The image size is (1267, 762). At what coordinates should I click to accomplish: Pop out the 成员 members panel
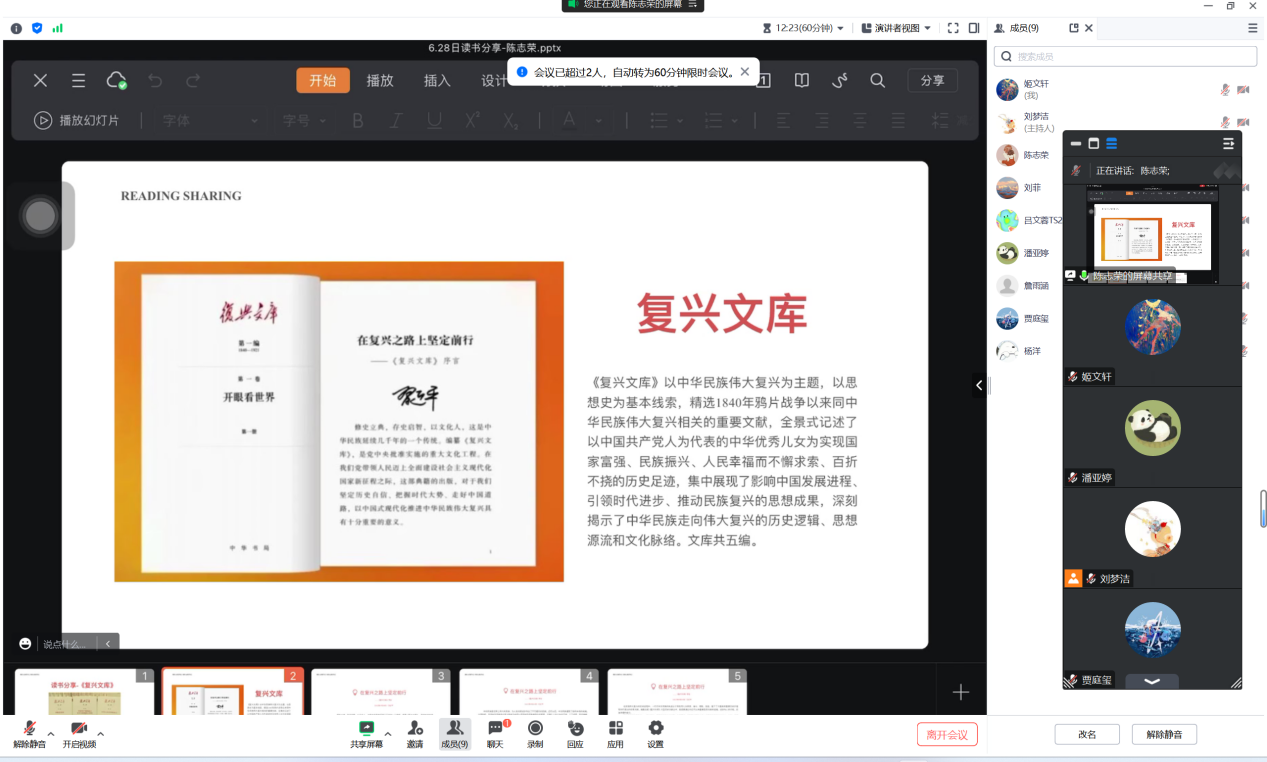point(1074,28)
